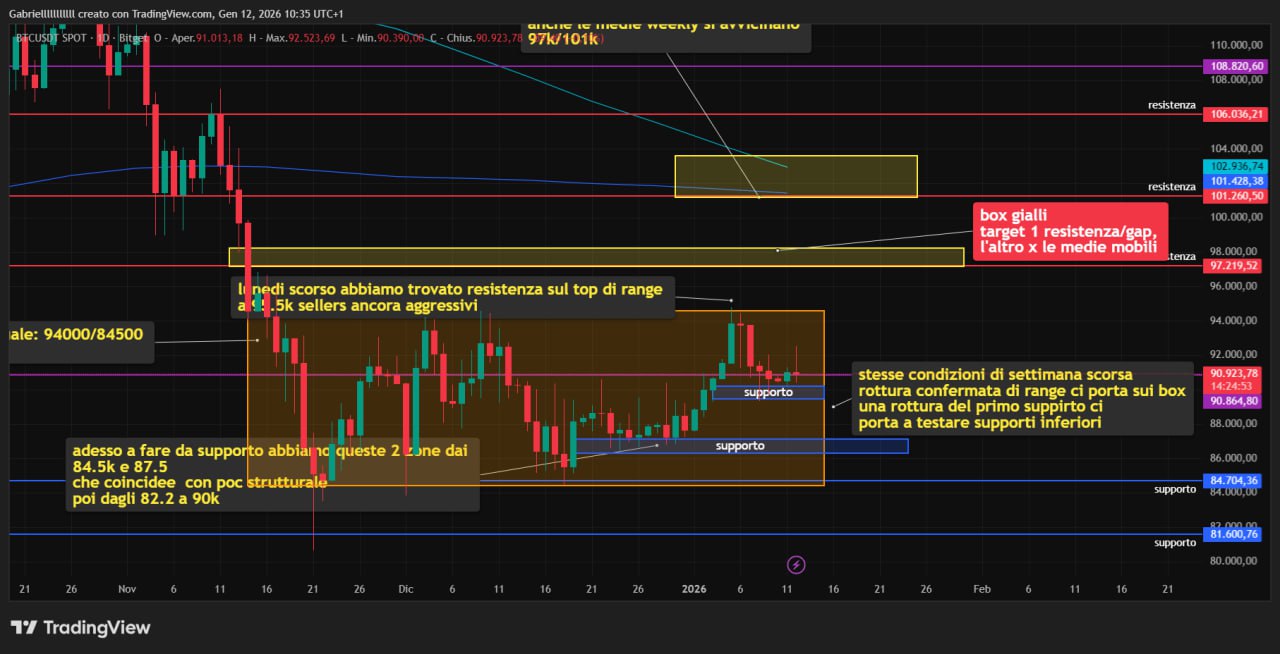Click the 80.000,00 price axis label
This screenshot has width=1280, height=654.
tap(1236, 560)
